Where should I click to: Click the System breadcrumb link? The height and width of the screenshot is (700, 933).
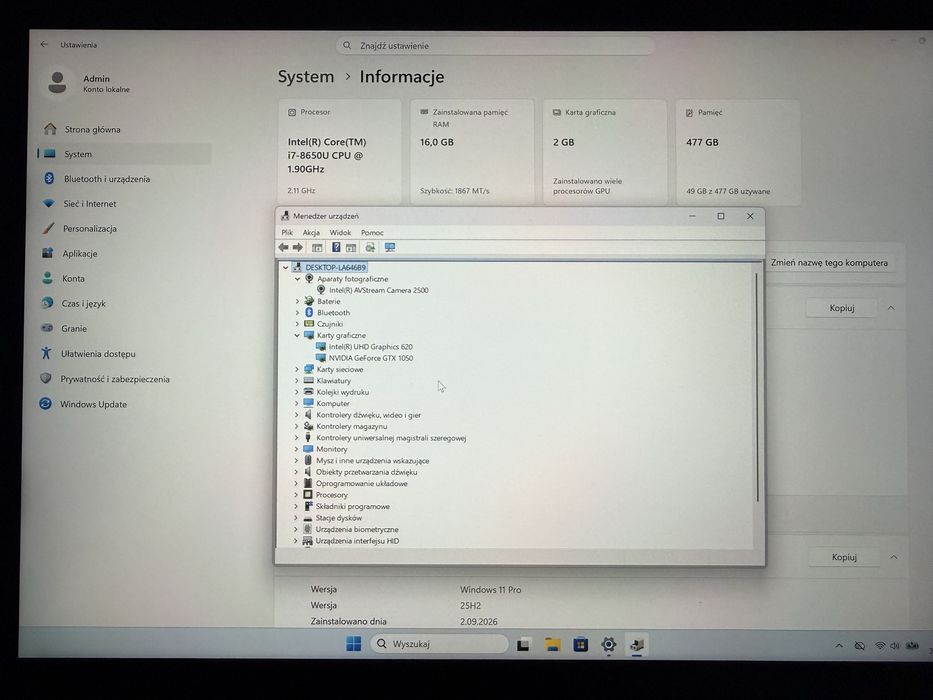tap(306, 77)
